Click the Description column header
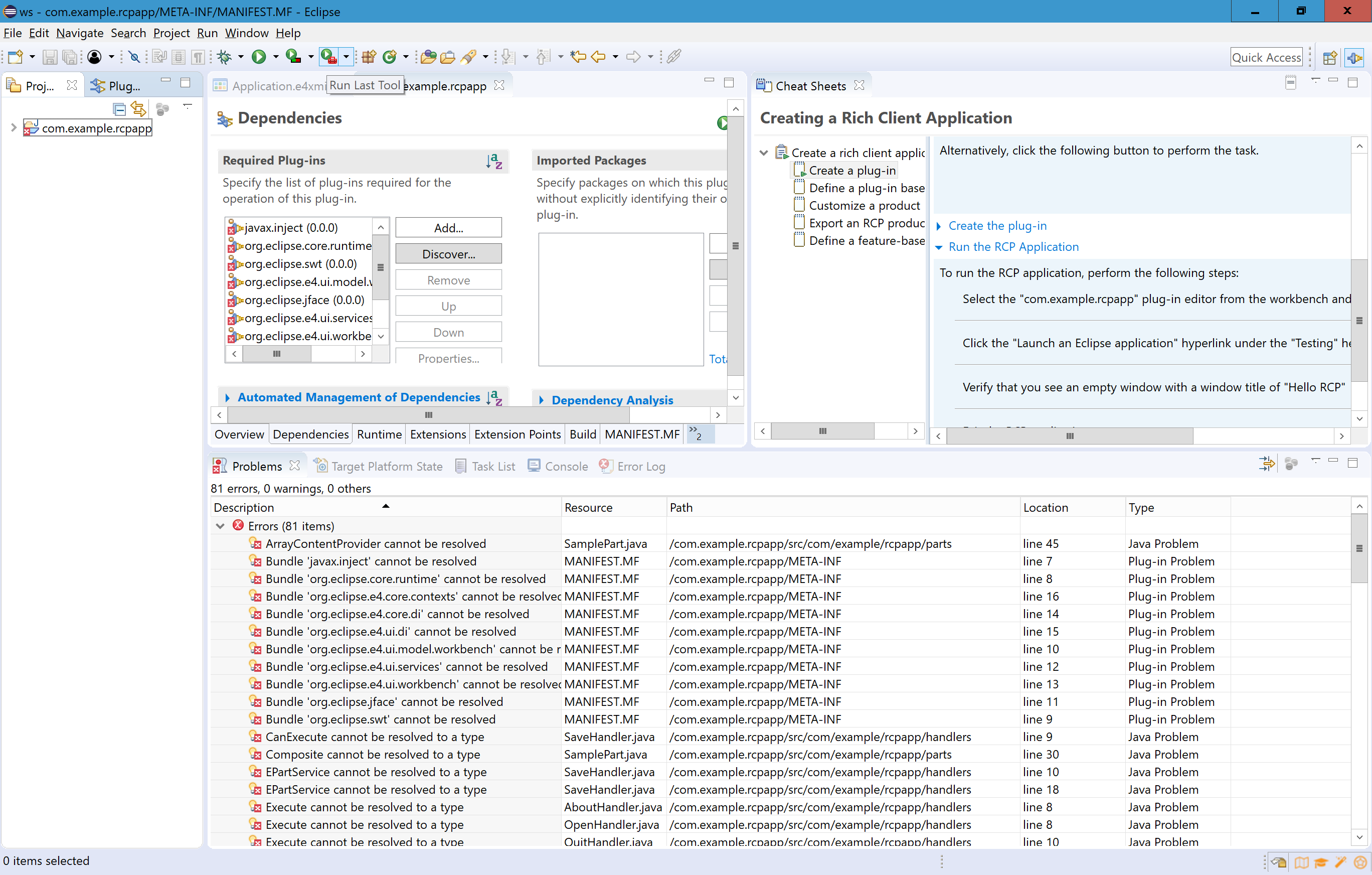 pos(385,507)
